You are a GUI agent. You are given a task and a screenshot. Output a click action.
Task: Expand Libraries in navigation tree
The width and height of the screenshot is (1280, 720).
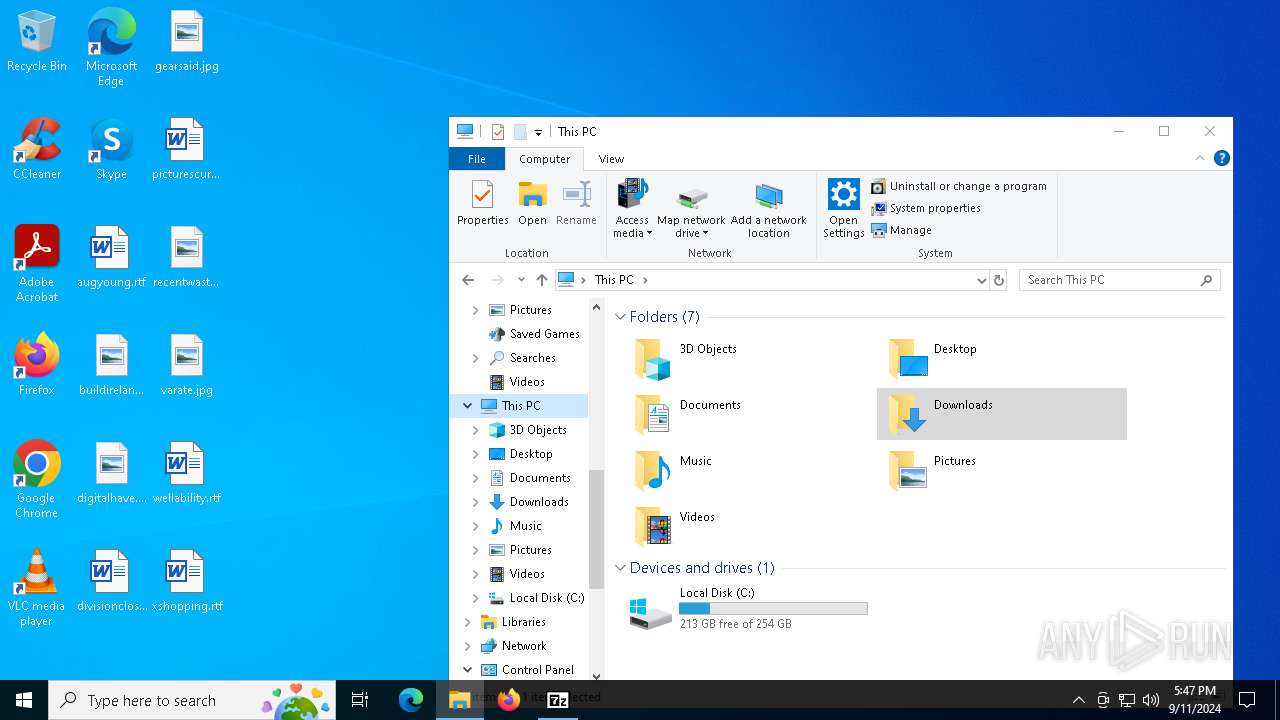pos(467,622)
